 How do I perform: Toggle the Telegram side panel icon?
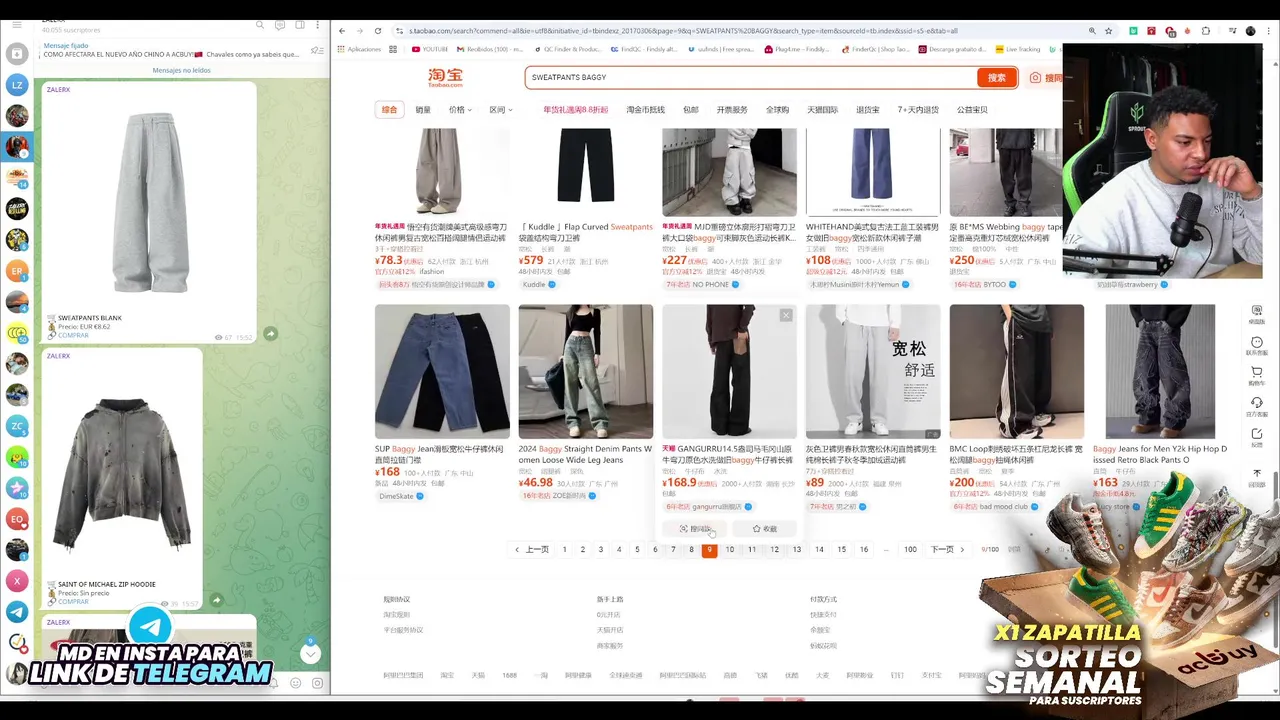point(301,24)
